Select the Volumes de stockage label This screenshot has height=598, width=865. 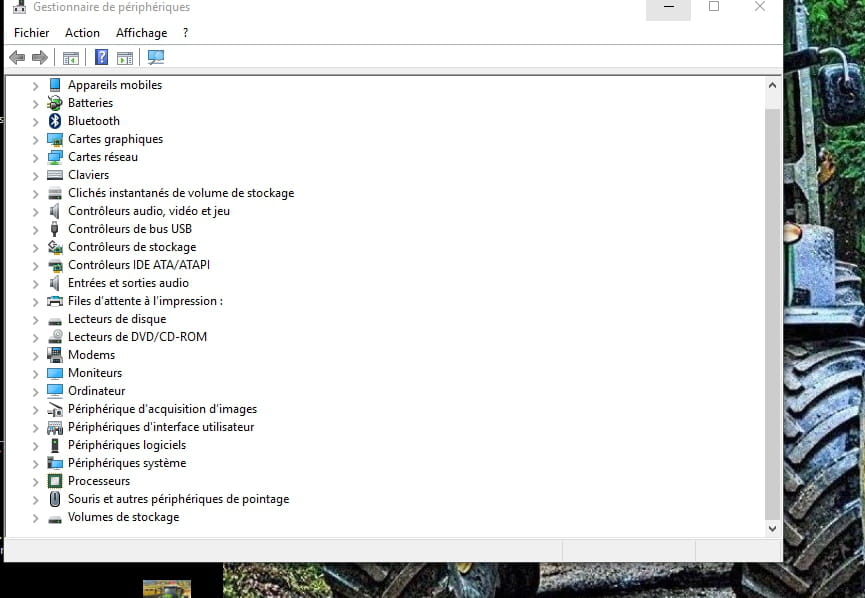tap(124, 517)
